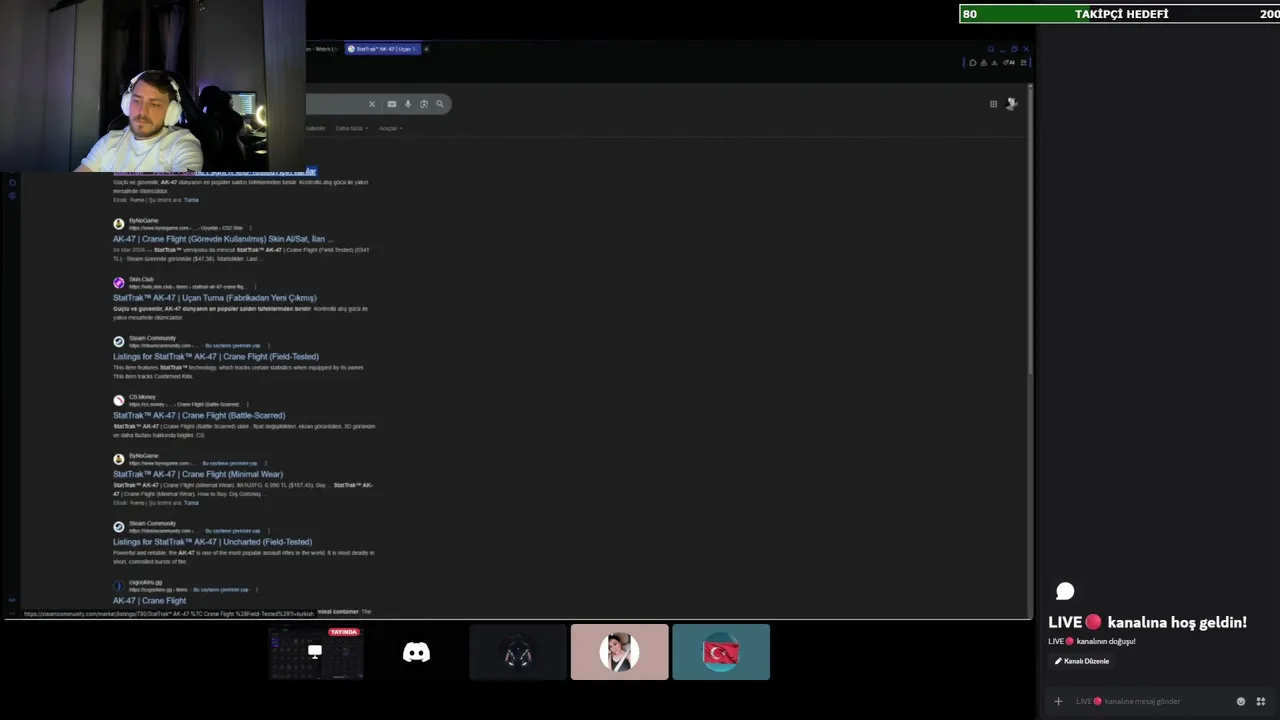The image size is (1280, 720).
Task: Click the 'TAKİPÇİ HEDEFİ' follower goal bar
Action: click(1119, 14)
